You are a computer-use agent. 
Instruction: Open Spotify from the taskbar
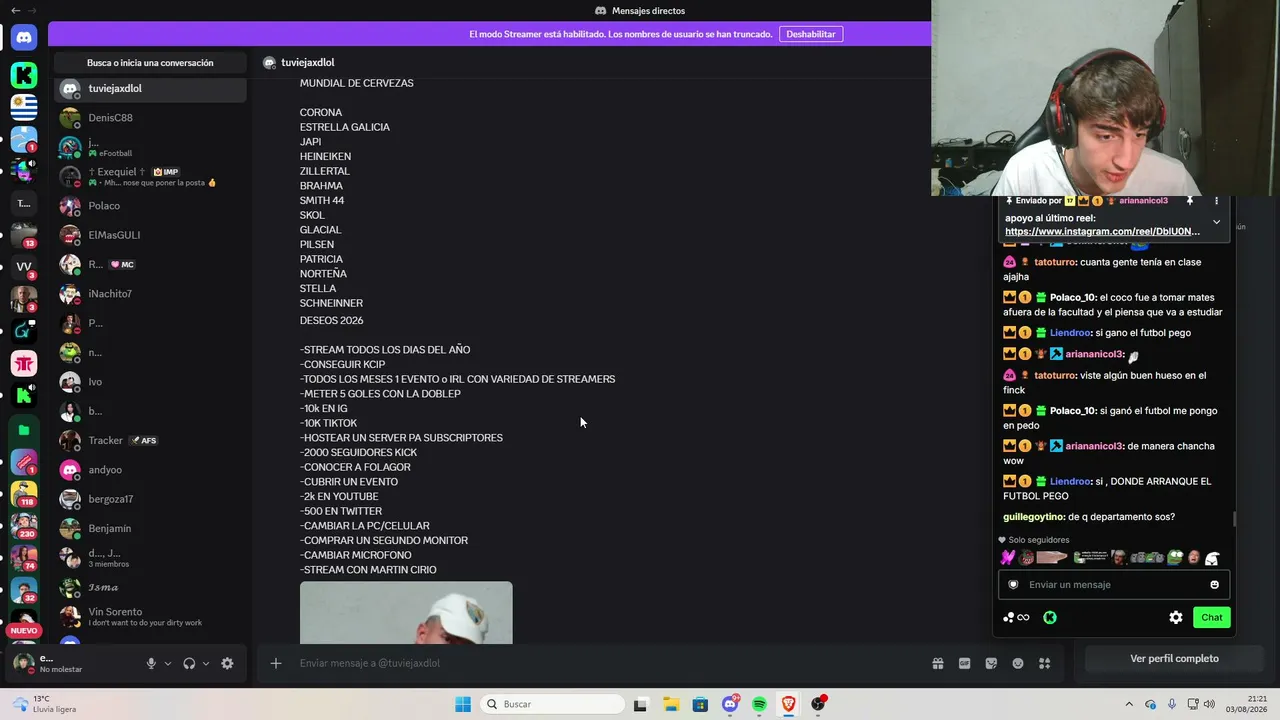(759, 704)
